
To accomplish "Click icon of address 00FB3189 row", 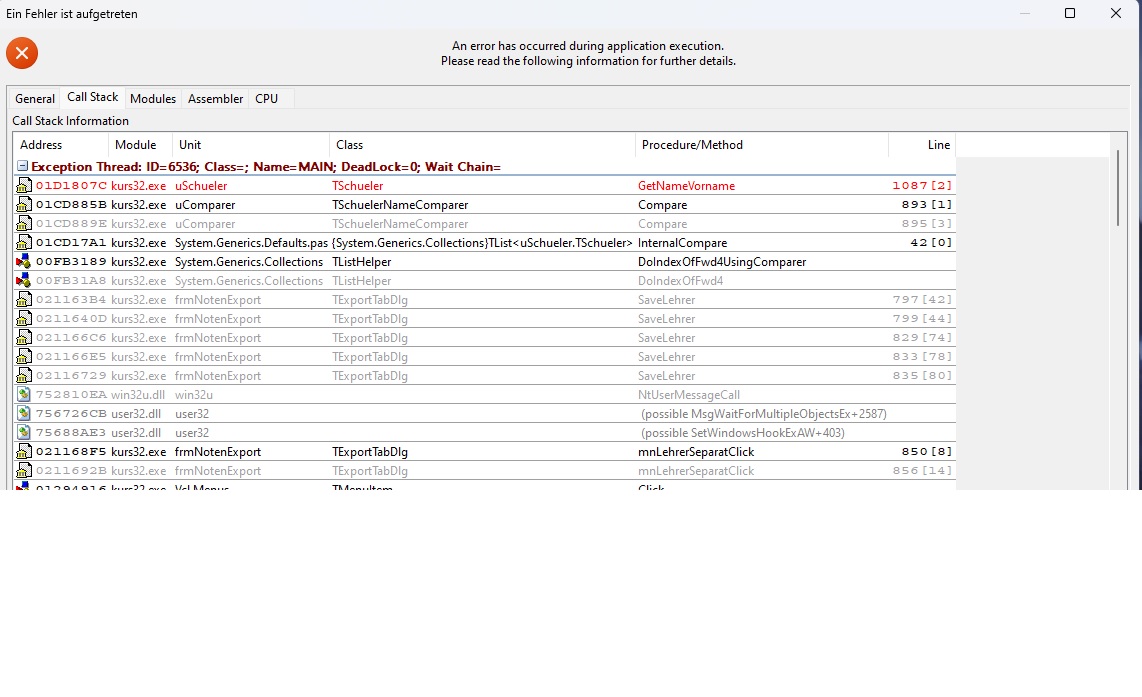I will click(24, 261).
